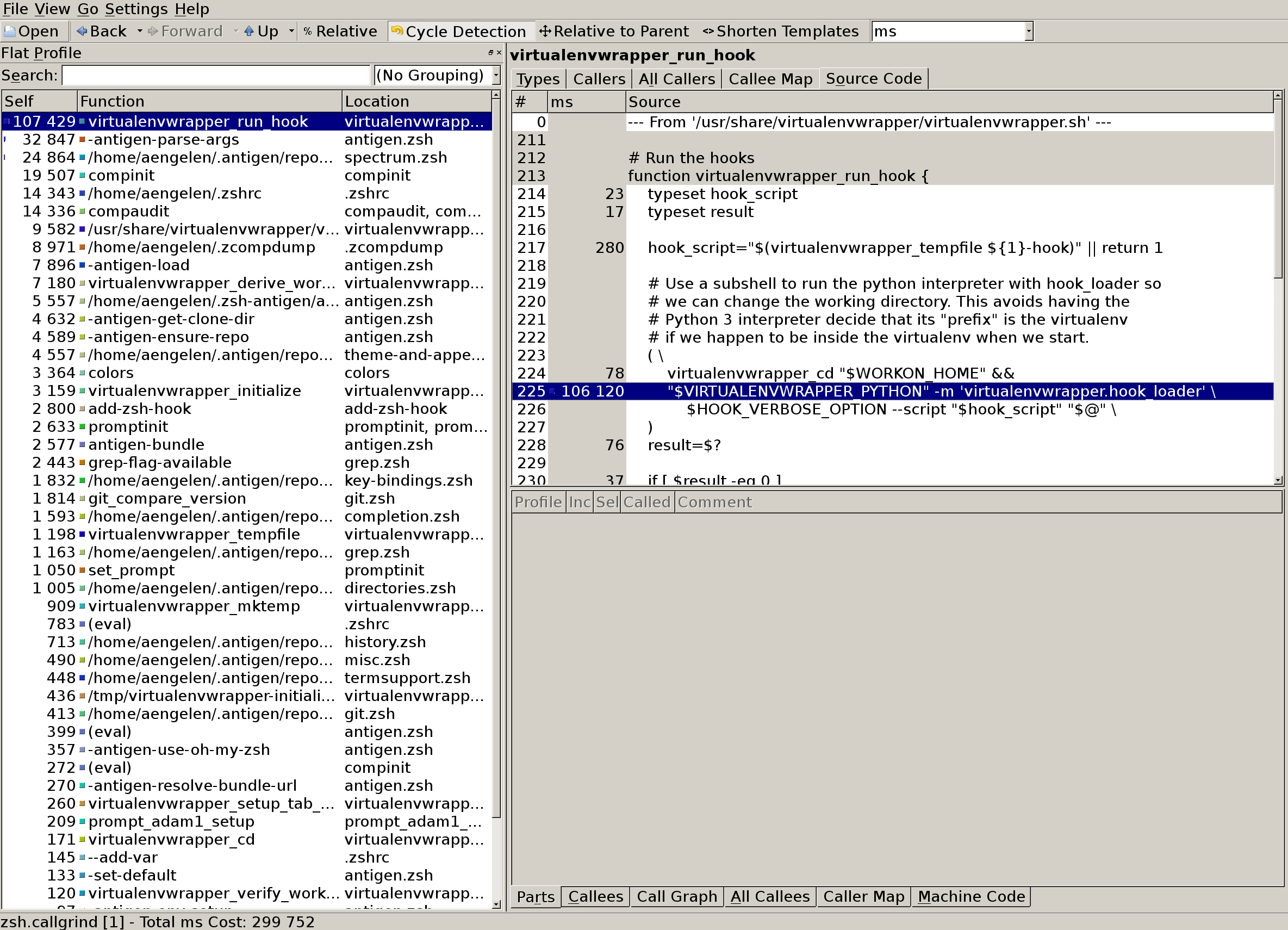Open the Machine Code tab
The image size is (1288, 930).
pos(971,896)
